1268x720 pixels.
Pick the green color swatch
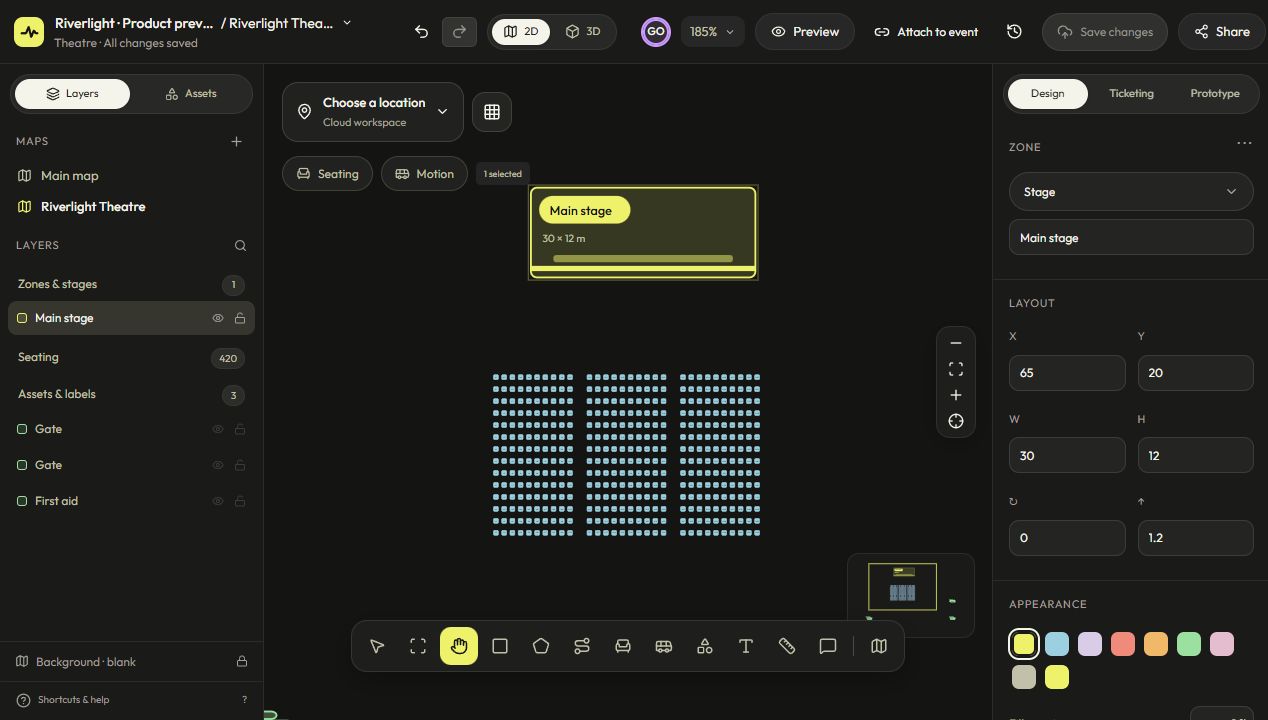click(1189, 644)
